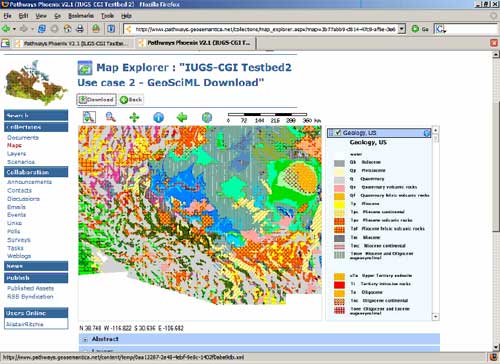
Task: Open the News sidebar header
Action: click(x=36, y=266)
